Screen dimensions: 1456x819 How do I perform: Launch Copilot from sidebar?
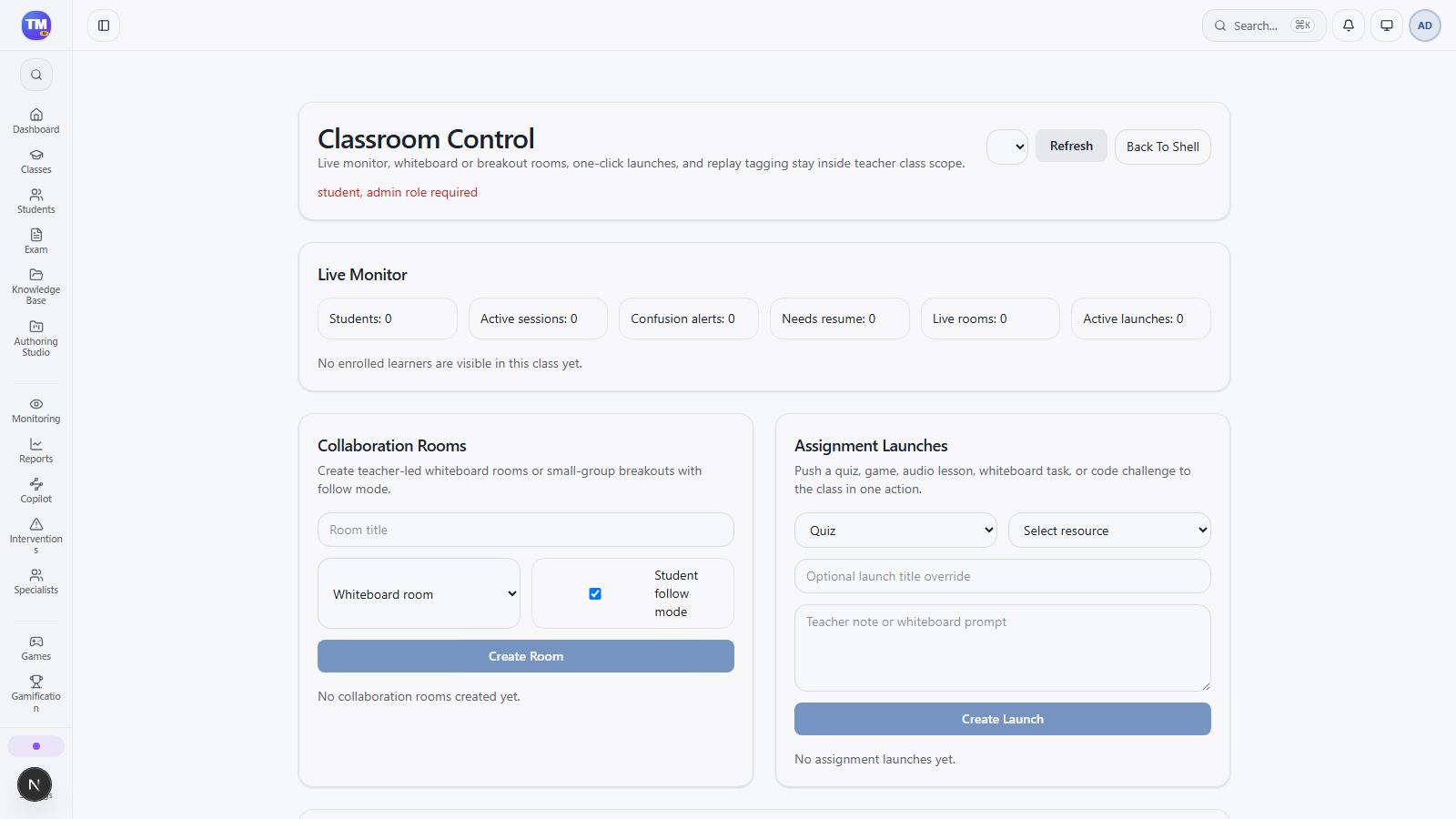click(x=36, y=490)
